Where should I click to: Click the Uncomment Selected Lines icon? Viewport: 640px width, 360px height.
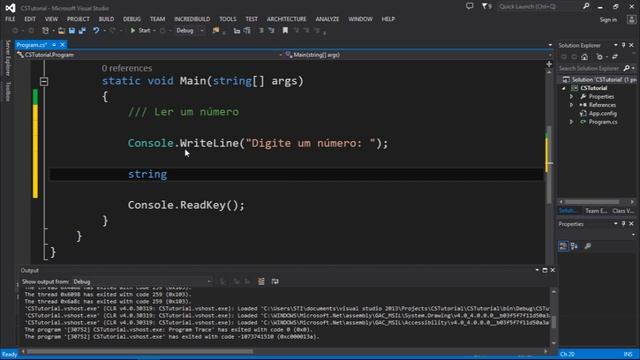pos(271,31)
